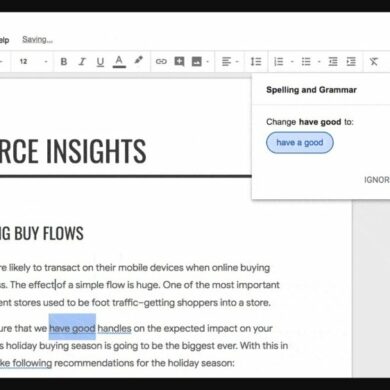
Task: Apply a numbered list
Action: [x=278, y=61]
